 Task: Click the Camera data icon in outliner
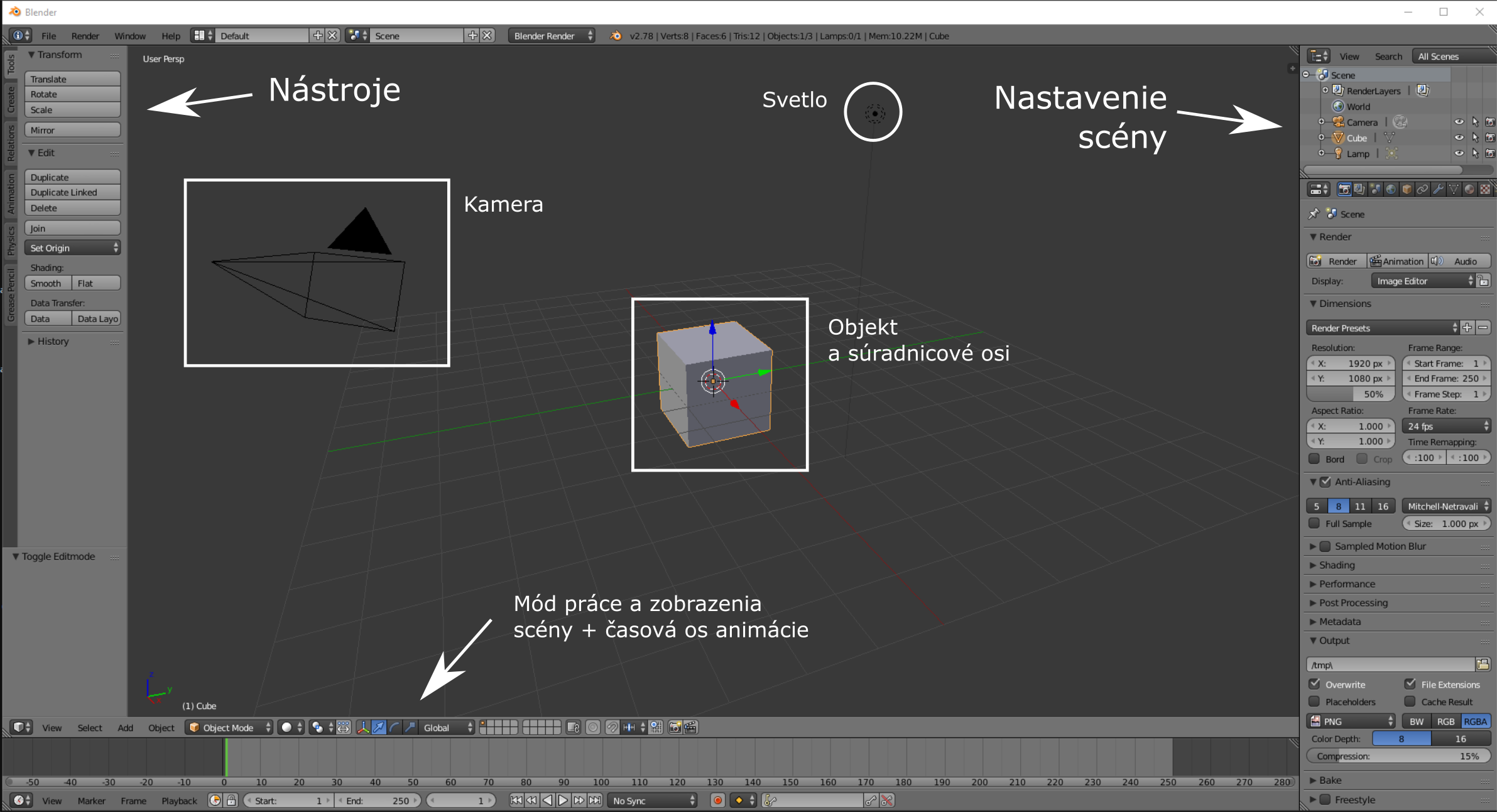[1400, 122]
